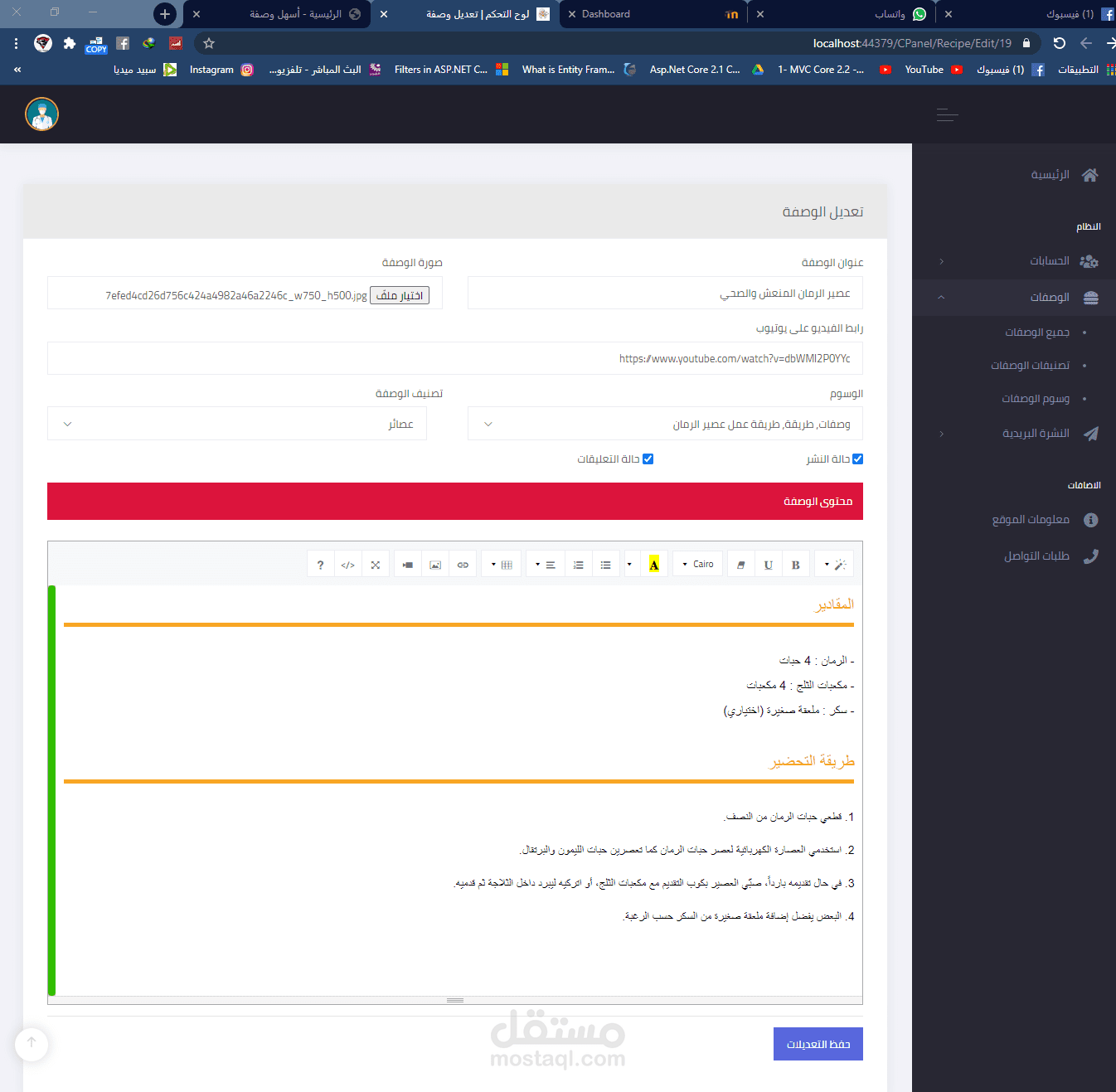
Task: Insert a video in the editor
Action: [x=408, y=565]
